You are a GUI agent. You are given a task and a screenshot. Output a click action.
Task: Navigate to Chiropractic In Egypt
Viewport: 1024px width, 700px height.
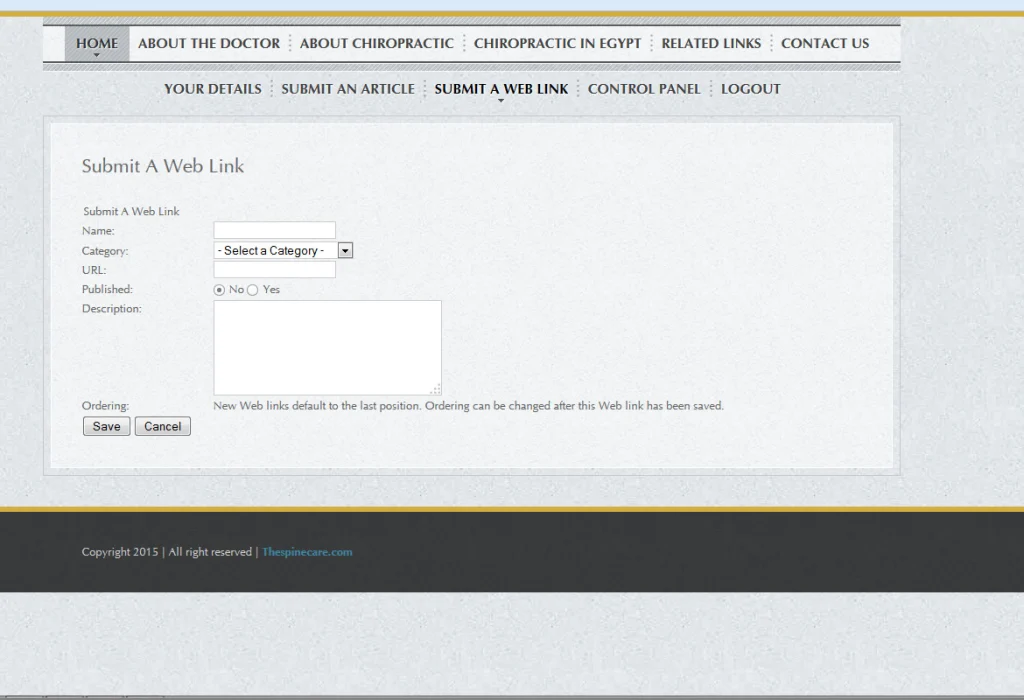click(x=557, y=44)
